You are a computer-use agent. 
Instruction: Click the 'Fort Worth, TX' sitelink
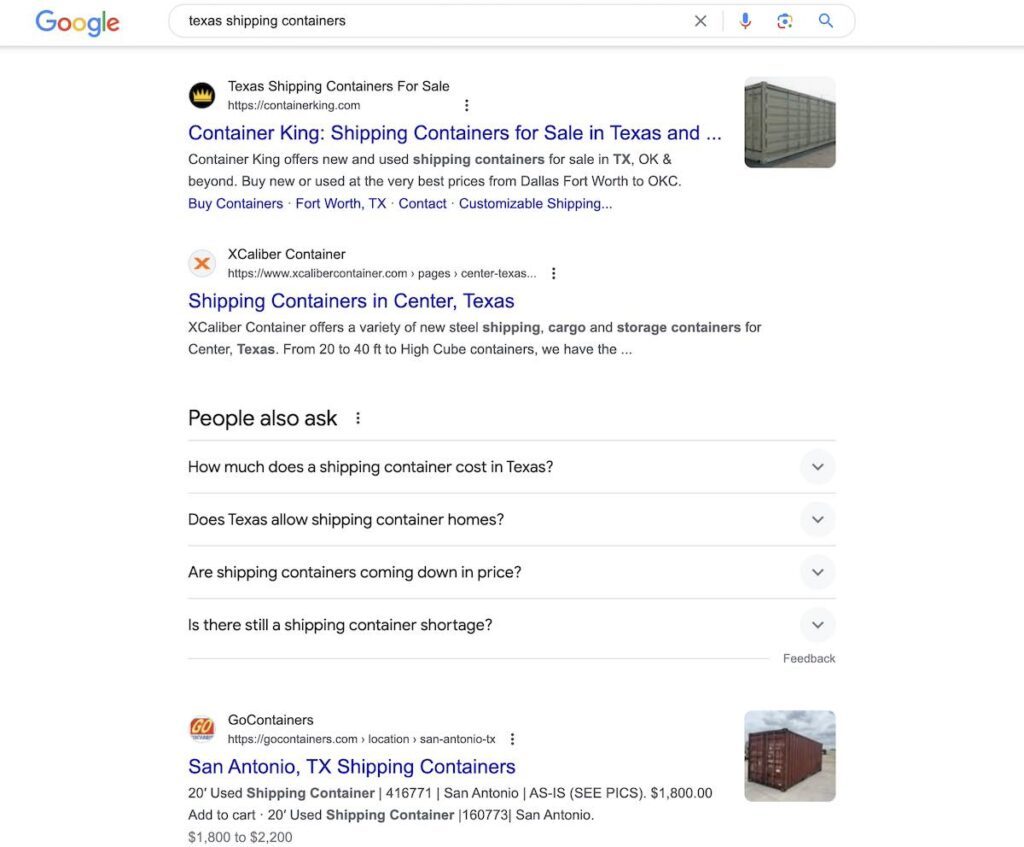coord(341,203)
